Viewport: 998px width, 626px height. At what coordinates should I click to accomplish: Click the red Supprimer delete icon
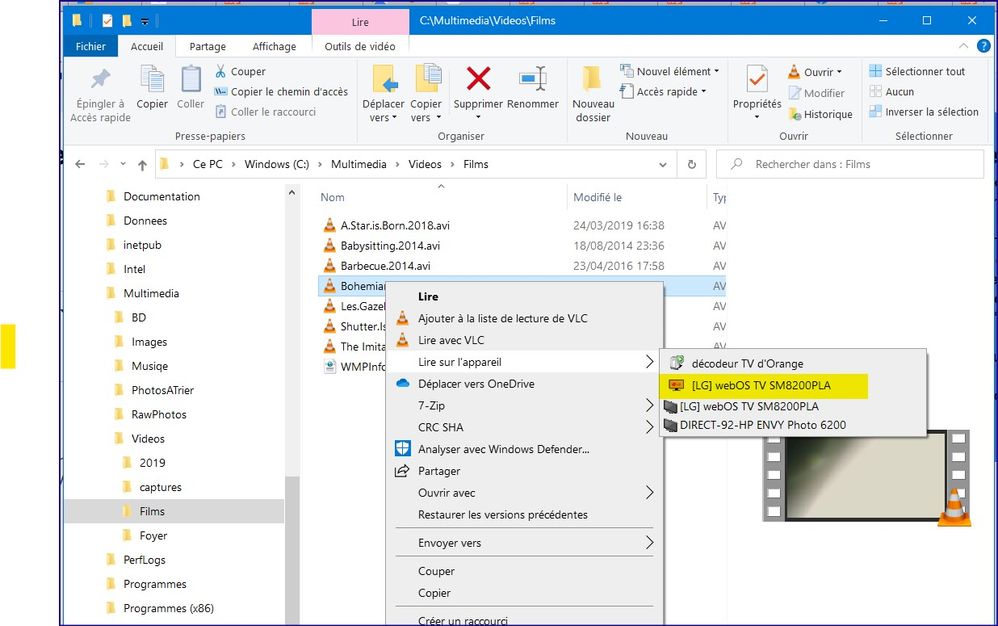click(478, 79)
